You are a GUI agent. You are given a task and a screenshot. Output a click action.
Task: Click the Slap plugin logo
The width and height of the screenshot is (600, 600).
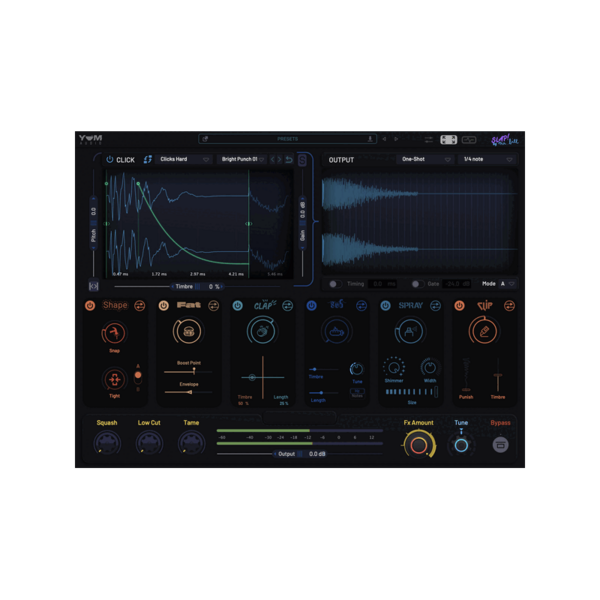coord(505,140)
